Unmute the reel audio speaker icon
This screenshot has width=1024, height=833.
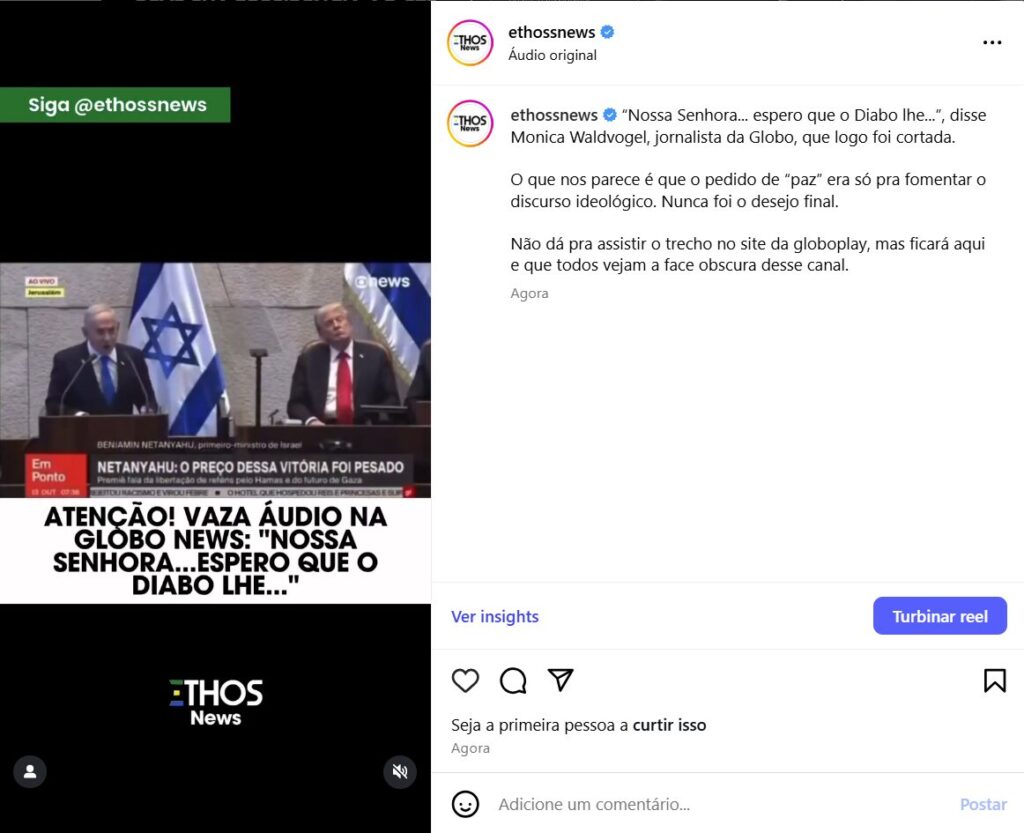coord(400,772)
